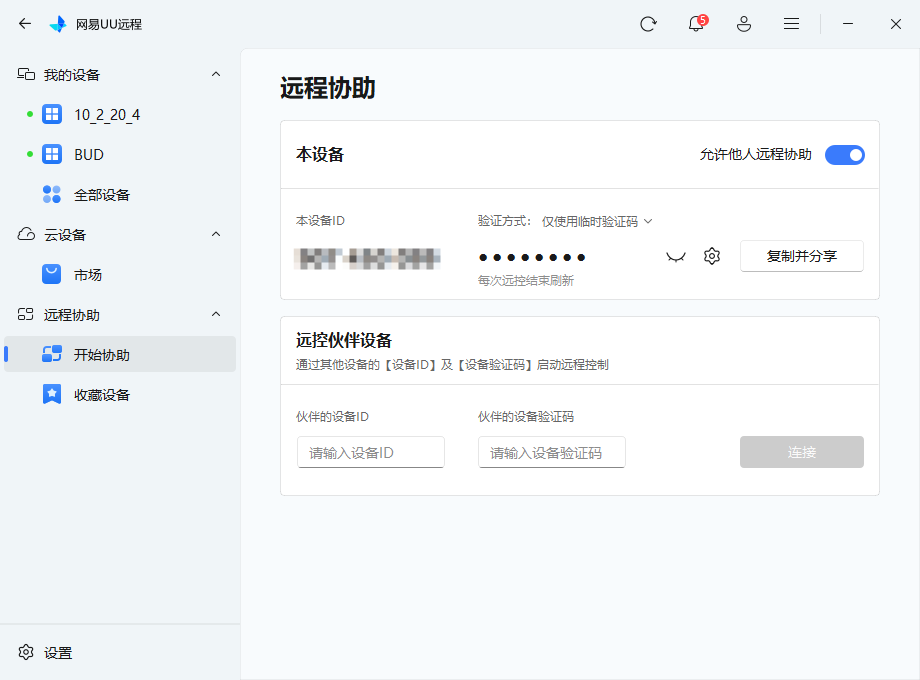Disable the 允许他人远程协助 toggle switch
The image size is (920, 680).
844,155
